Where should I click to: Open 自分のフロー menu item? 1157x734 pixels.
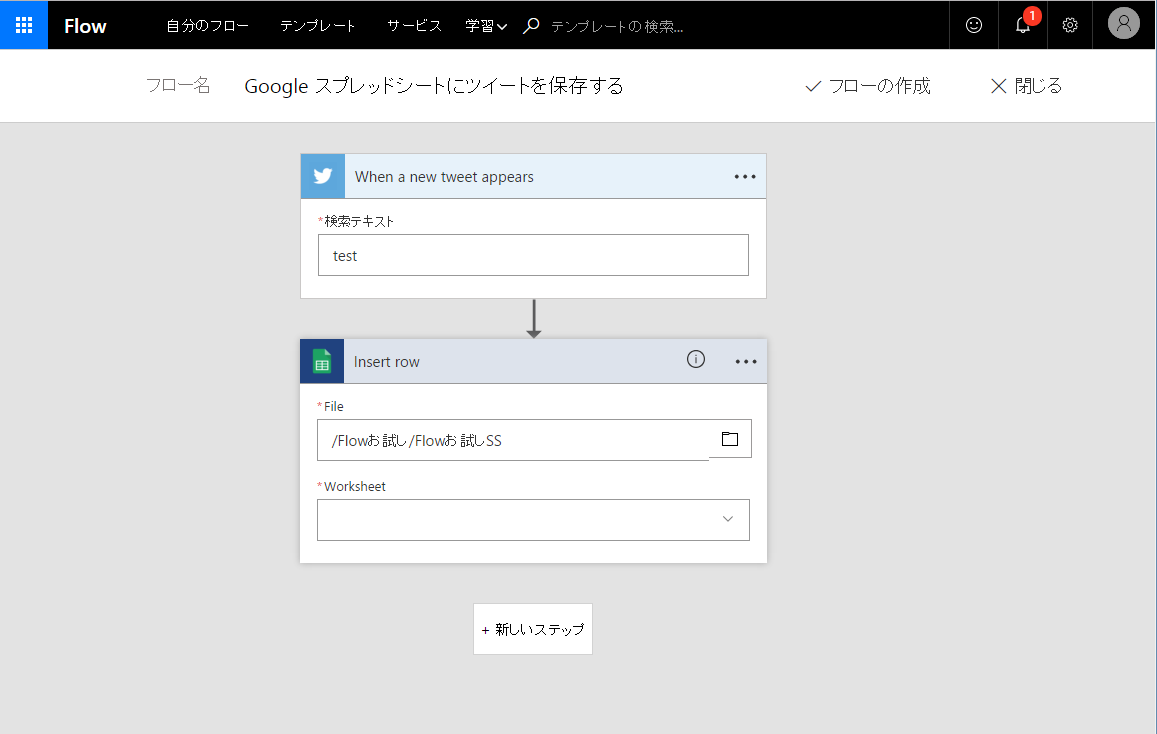207,26
